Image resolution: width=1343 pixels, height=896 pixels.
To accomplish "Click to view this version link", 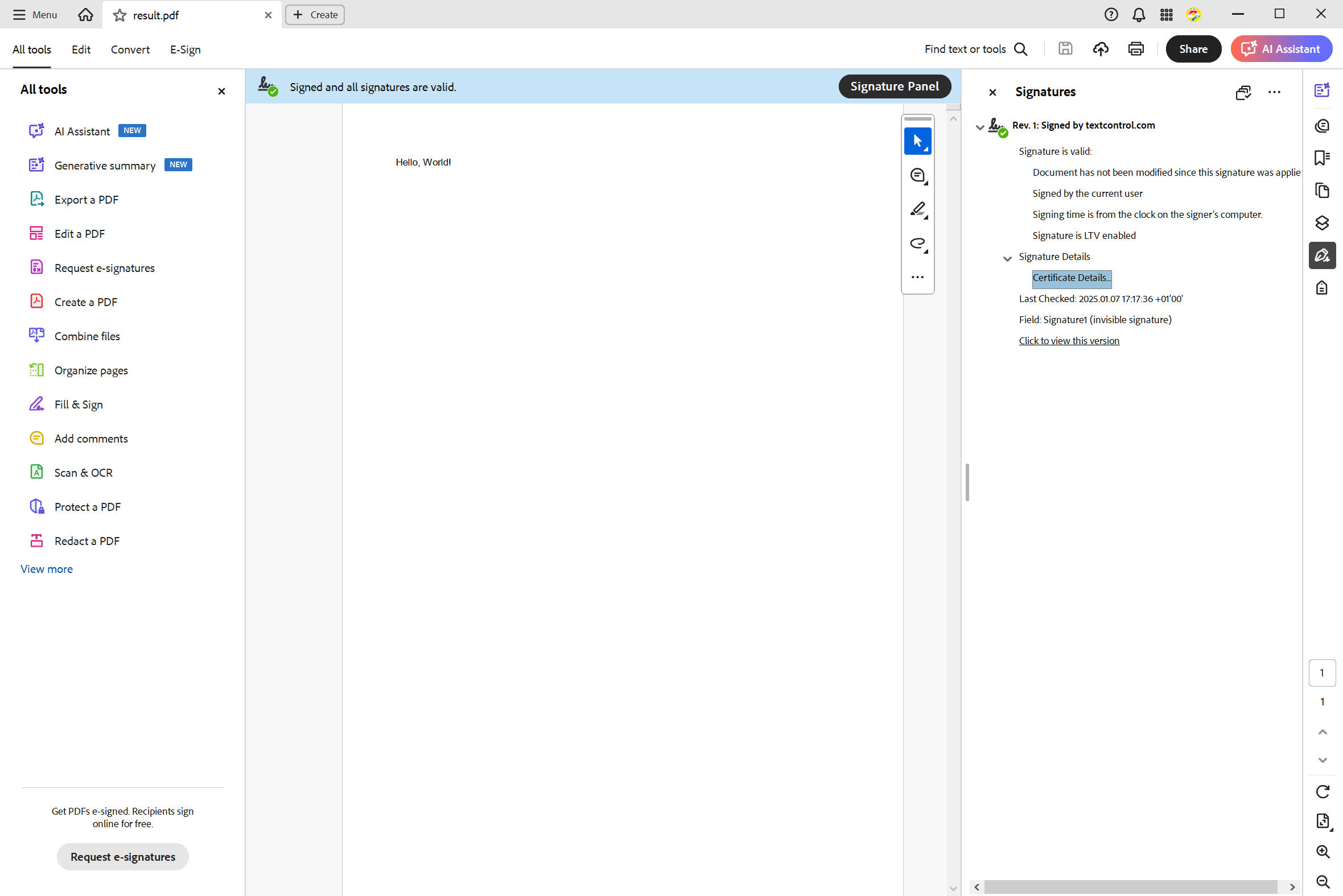I will pyautogui.click(x=1069, y=341).
